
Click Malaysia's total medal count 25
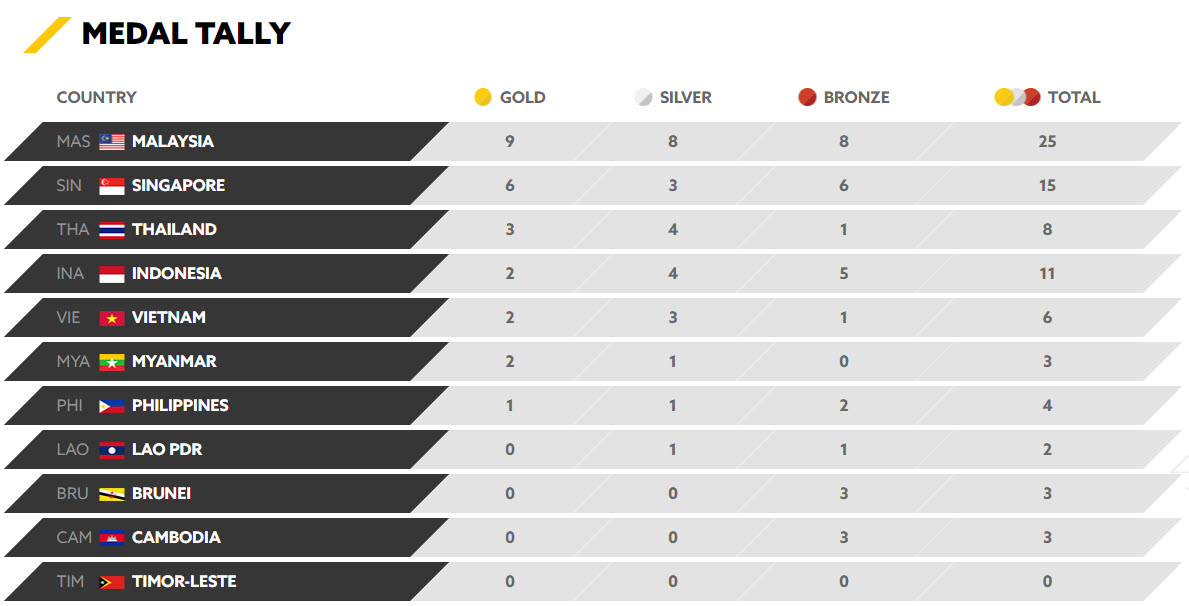[x=1047, y=142]
